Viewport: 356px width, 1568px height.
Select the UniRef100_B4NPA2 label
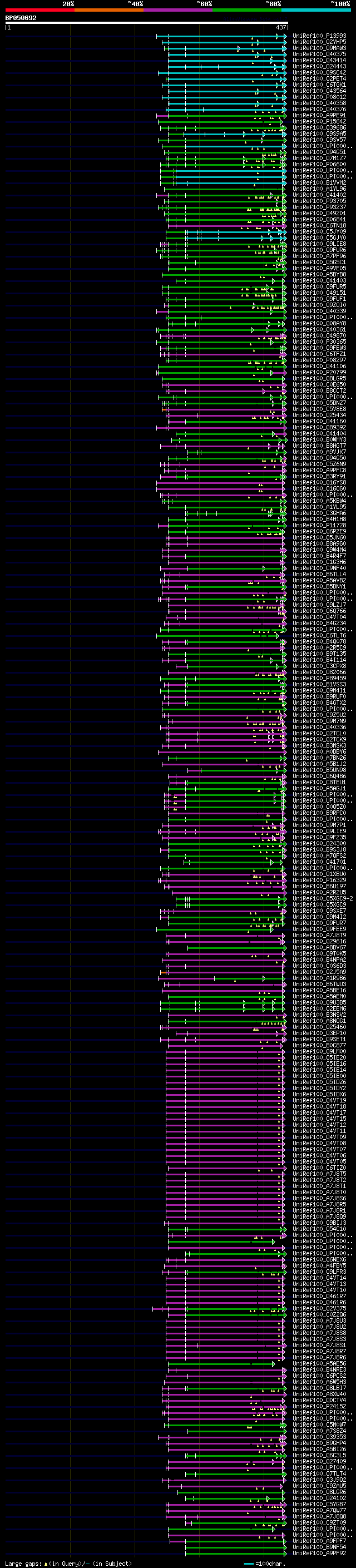pos(319,959)
